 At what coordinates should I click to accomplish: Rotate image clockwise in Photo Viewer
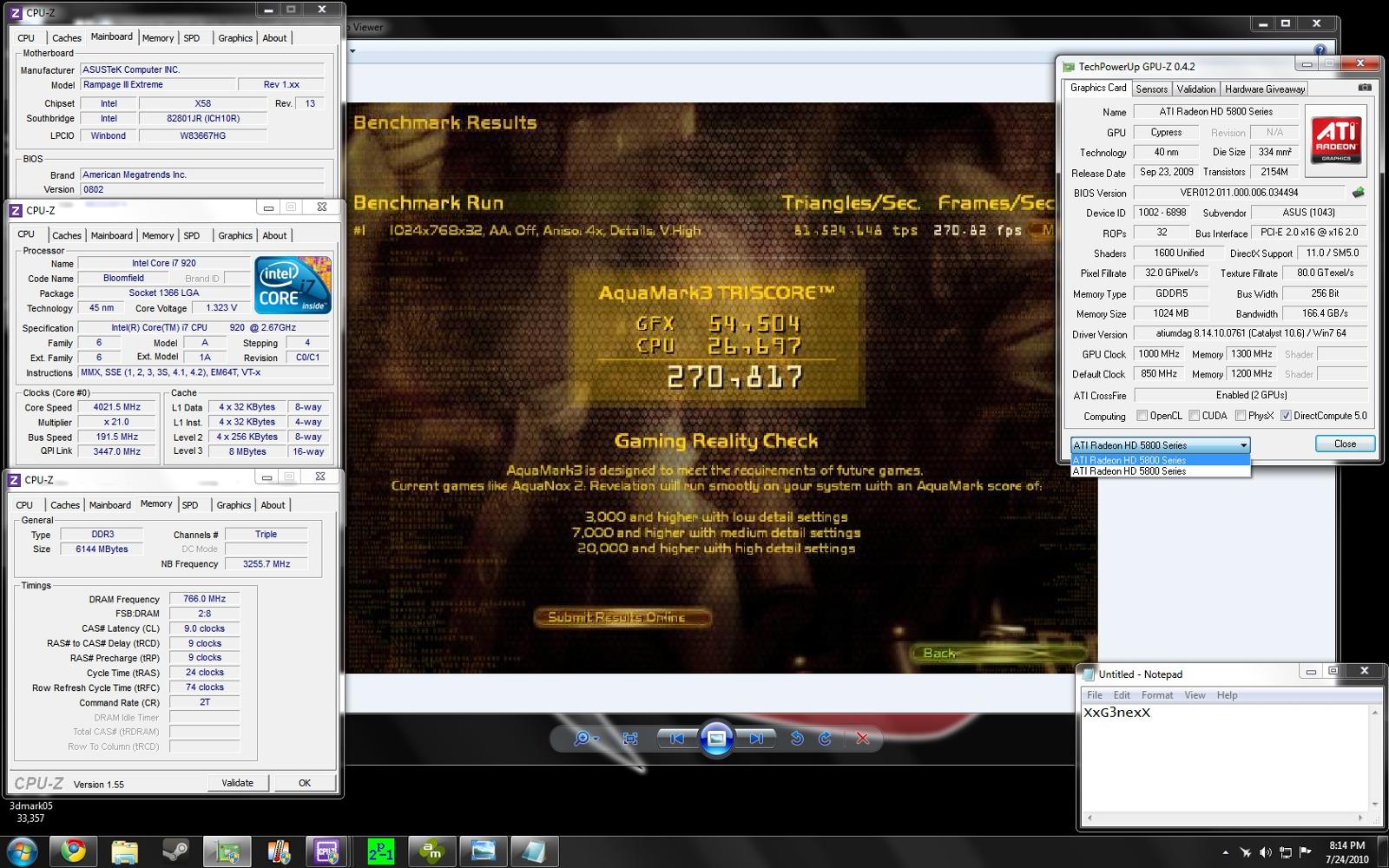(x=825, y=739)
